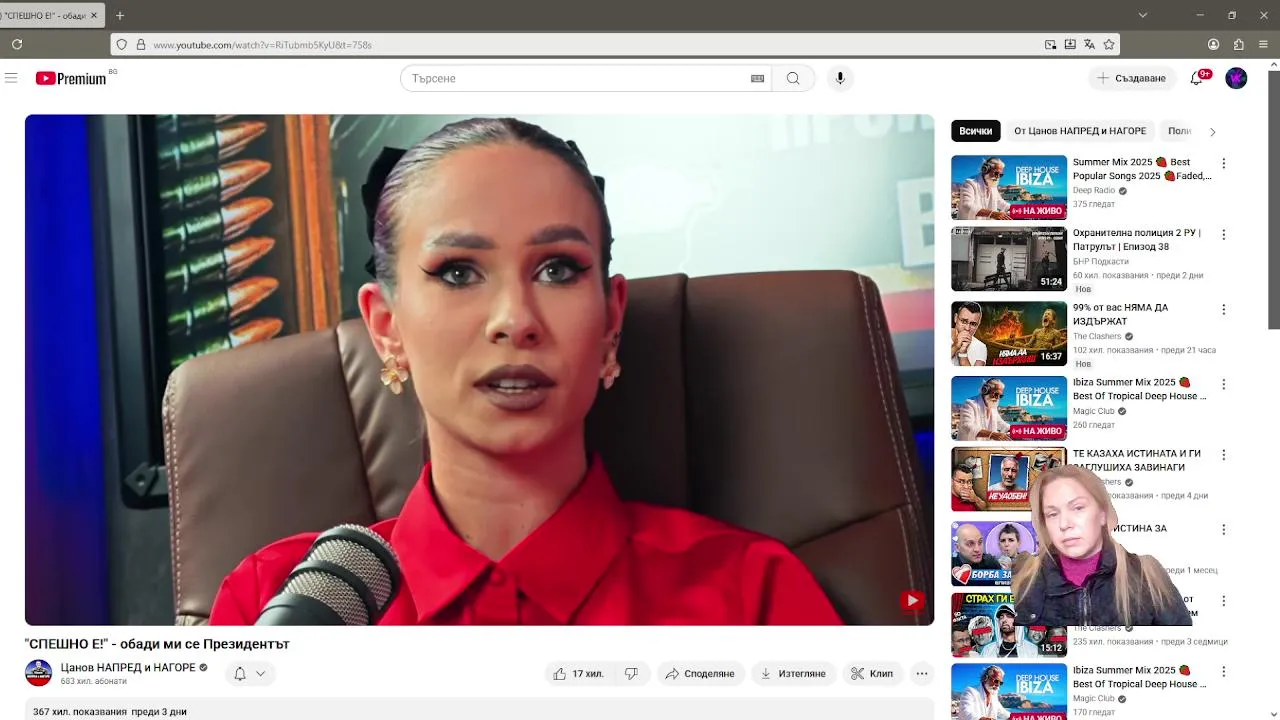This screenshot has height=720, width=1280.
Task: Click the ТЕ КАЗАХА ИСТИНАТА video title
Action: click(1137, 460)
